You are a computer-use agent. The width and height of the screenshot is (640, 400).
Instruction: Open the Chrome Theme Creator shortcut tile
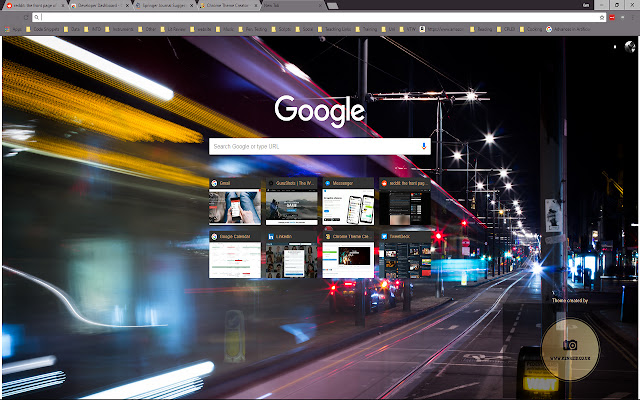coord(348,255)
